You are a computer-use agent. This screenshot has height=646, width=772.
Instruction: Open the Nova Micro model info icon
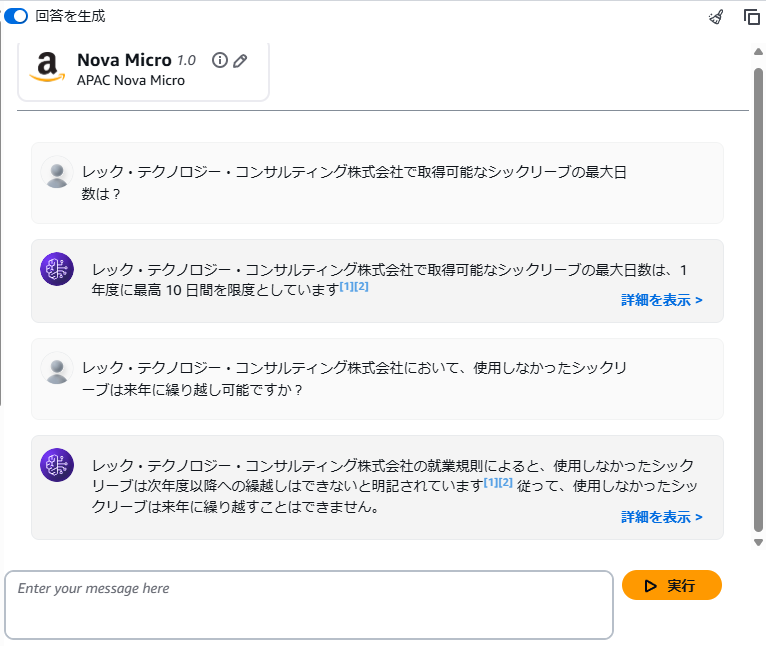point(220,60)
